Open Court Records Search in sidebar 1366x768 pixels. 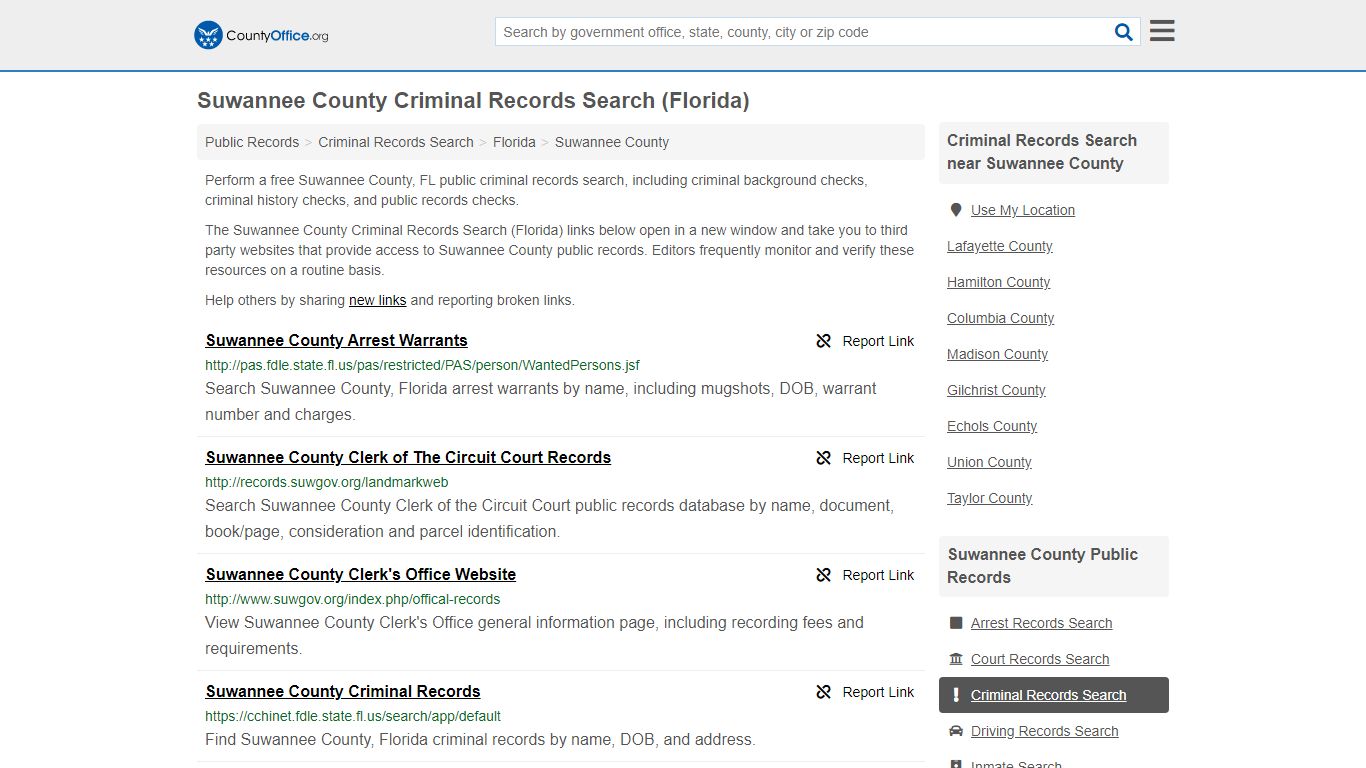pos(1040,659)
